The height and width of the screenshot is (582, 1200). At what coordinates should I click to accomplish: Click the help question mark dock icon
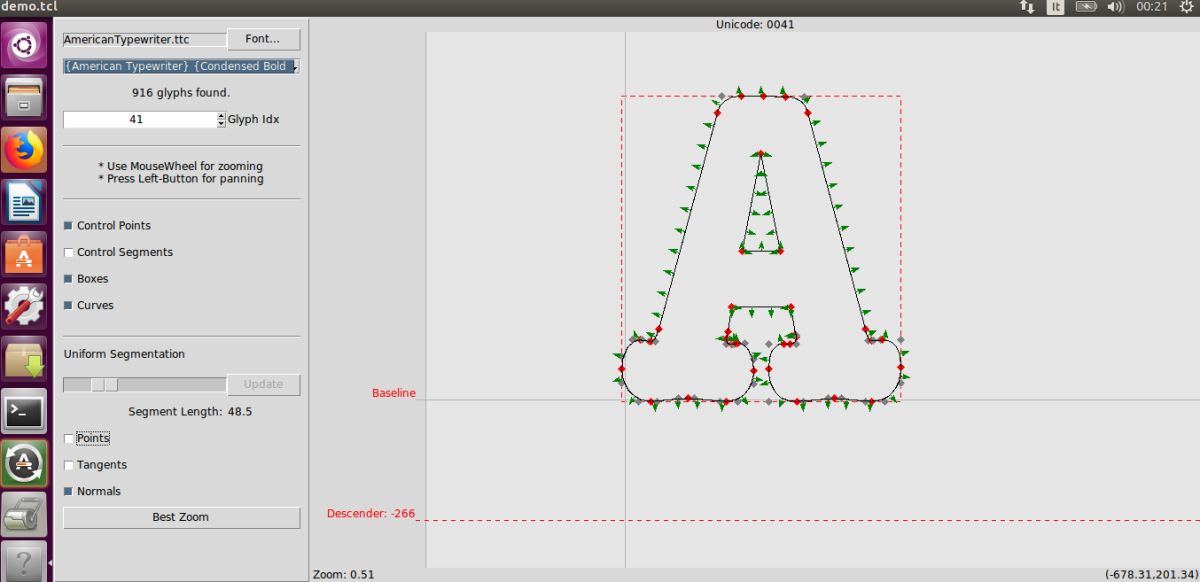click(x=24, y=562)
